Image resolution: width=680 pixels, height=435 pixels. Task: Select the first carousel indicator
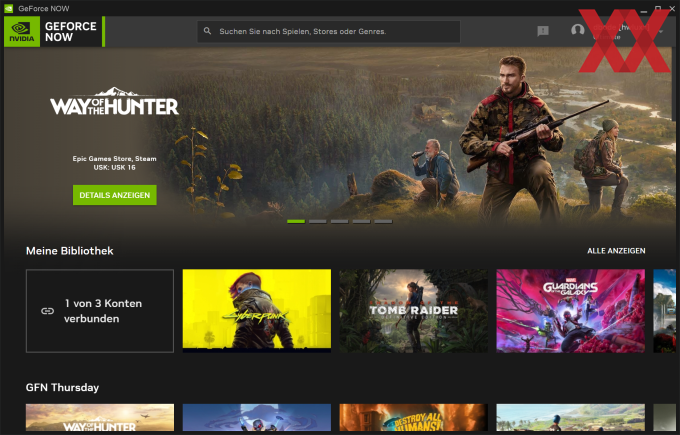coord(296,222)
